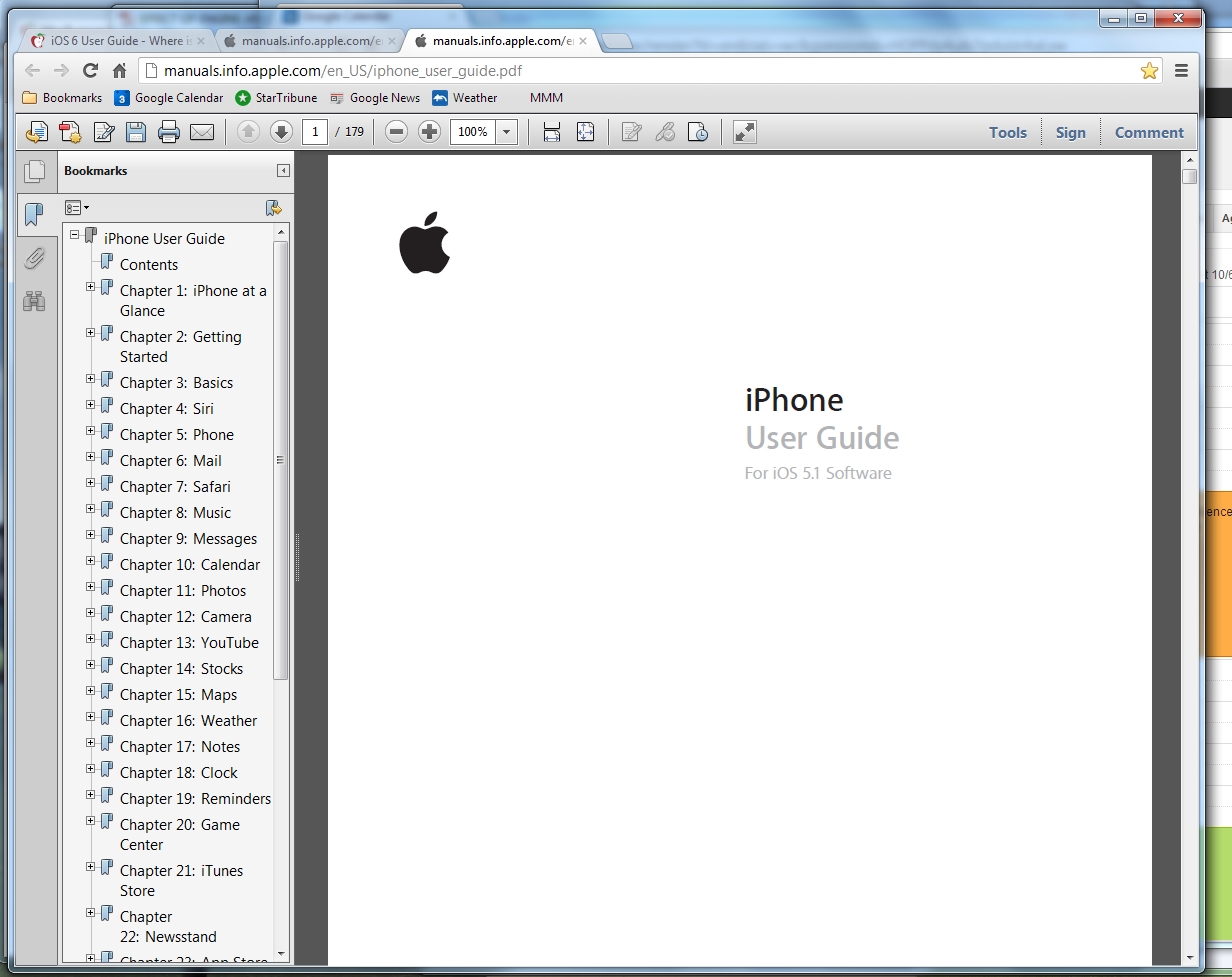Bookmark this page with the star
The image size is (1232, 977).
tap(1149, 70)
